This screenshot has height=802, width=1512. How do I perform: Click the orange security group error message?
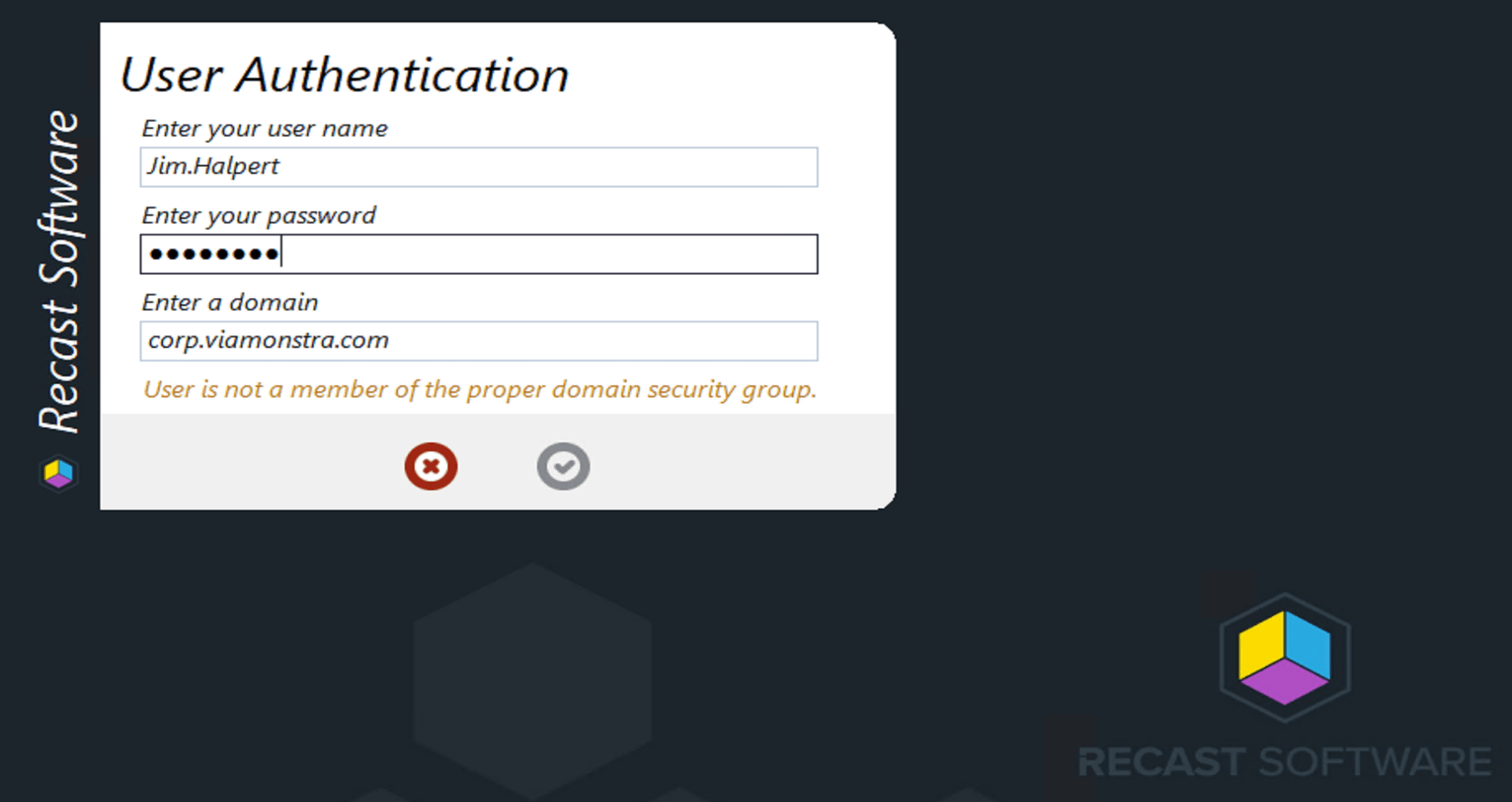pyautogui.click(x=479, y=390)
